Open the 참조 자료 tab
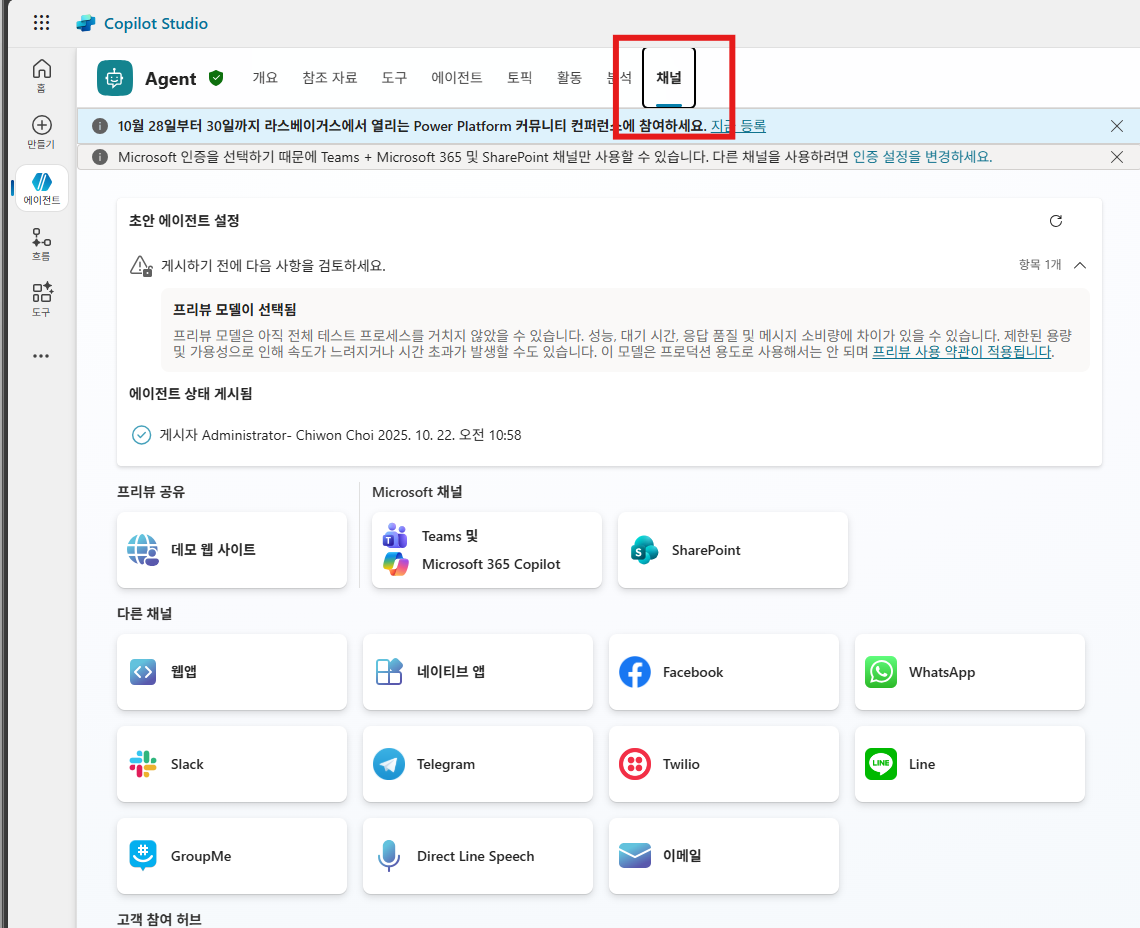 [329, 78]
